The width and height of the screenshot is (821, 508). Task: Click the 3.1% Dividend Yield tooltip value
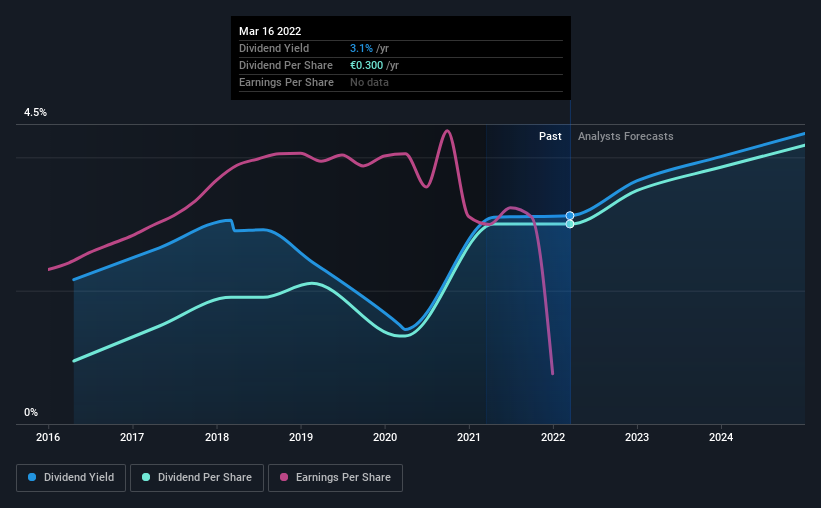[x=361, y=48]
